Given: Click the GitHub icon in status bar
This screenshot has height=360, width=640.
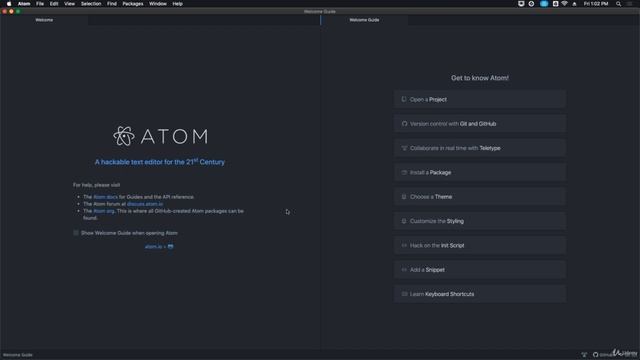Looking at the screenshot, I should coord(596,355).
